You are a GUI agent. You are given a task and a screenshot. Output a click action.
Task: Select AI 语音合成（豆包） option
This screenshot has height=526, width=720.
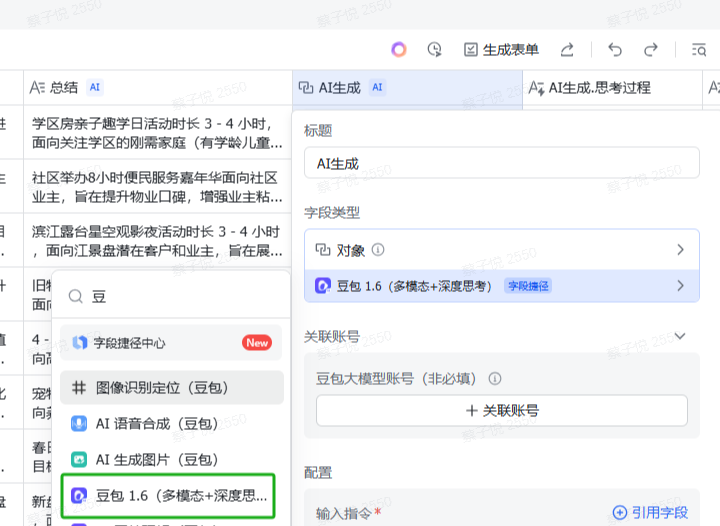click(x=172, y=424)
